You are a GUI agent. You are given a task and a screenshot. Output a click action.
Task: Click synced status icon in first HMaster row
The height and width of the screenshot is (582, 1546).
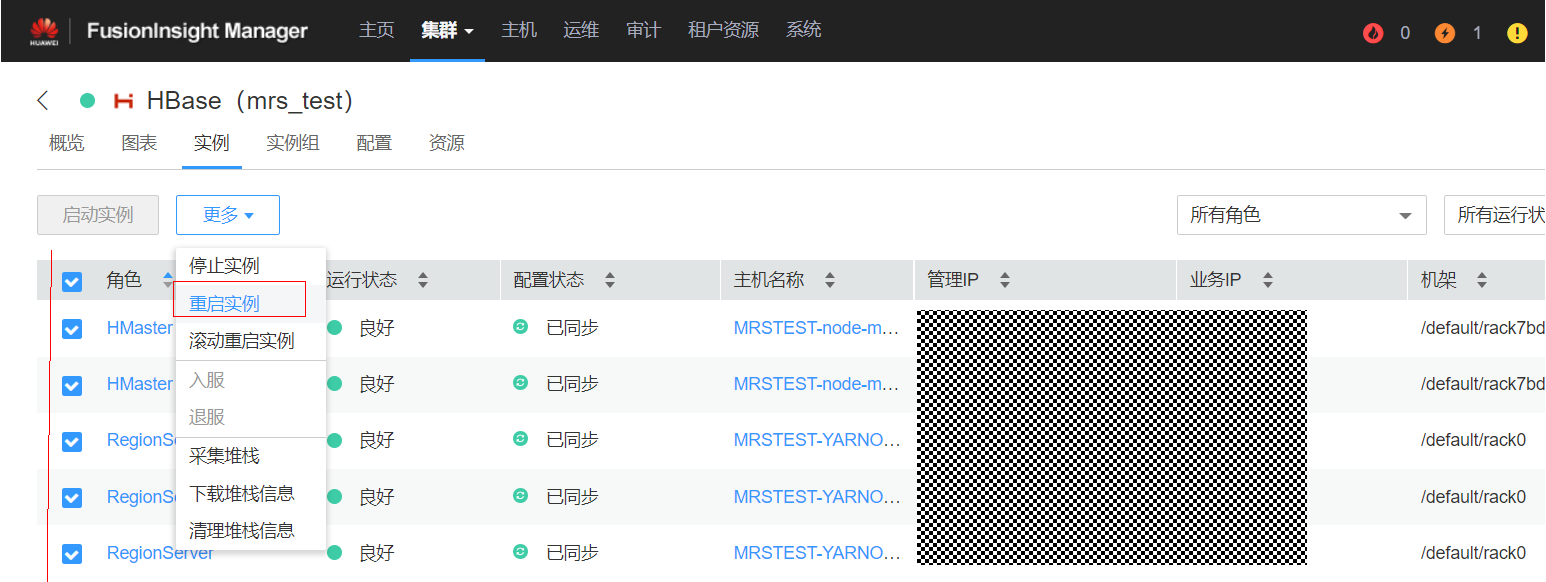[520, 327]
